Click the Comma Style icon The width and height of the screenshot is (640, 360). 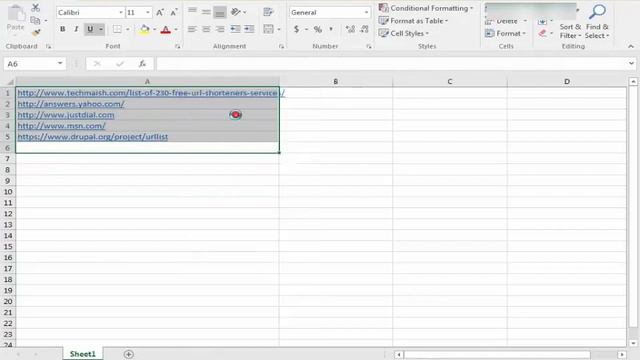click(331, 29)
